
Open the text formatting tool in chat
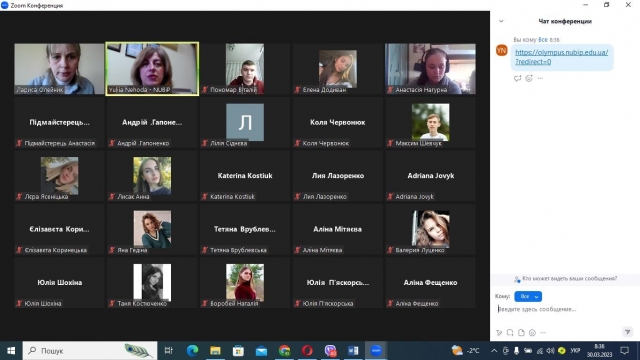[x=499, y=333]
